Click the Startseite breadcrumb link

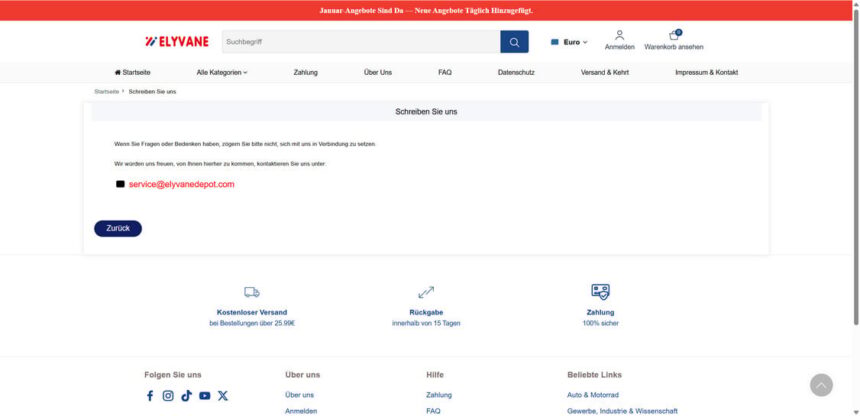click(x=106, y=92)
